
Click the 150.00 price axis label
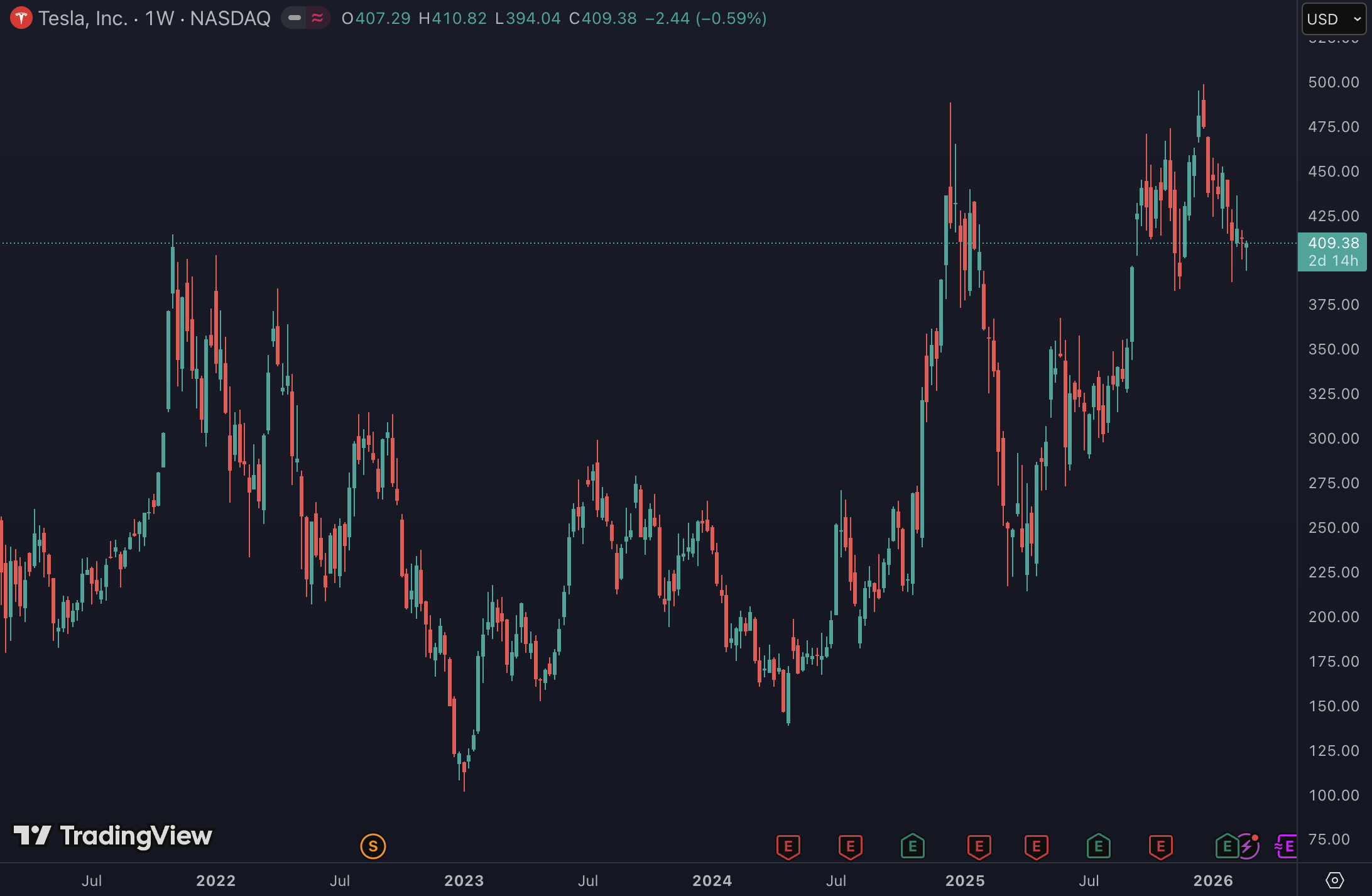click(1334, 706)
